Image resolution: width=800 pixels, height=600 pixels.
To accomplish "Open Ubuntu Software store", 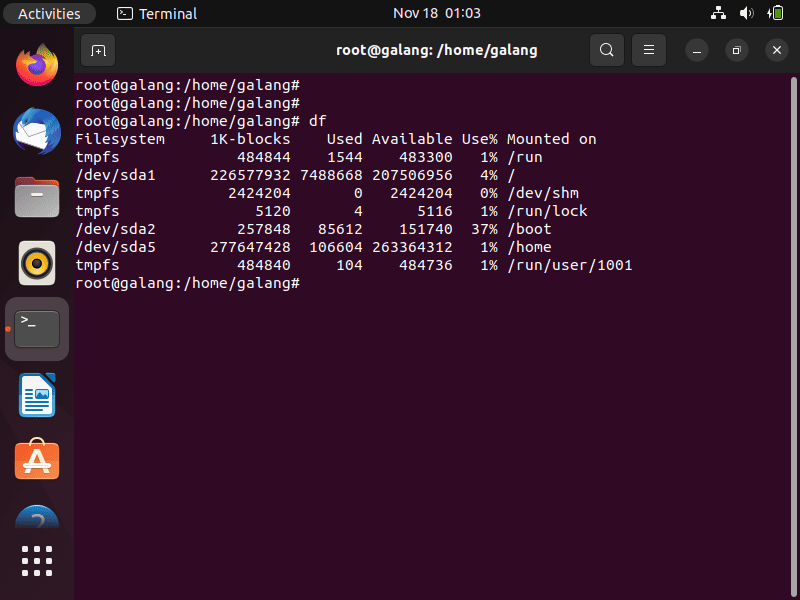I will click(x=37, y=459).
